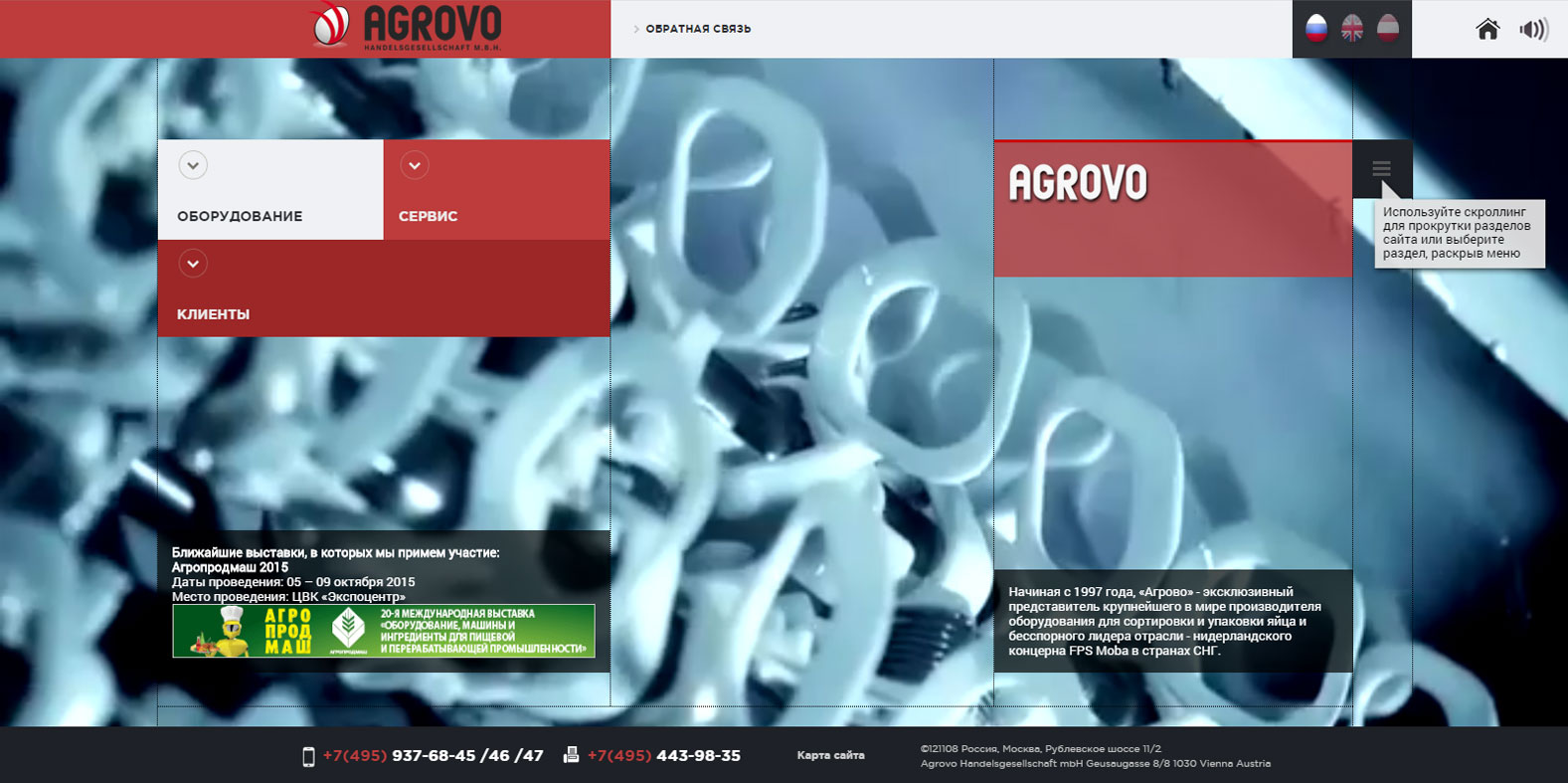This screenshot has height=783, width=1568.
Task: Select the Austrian flag language
Action: coord(1388,28)
